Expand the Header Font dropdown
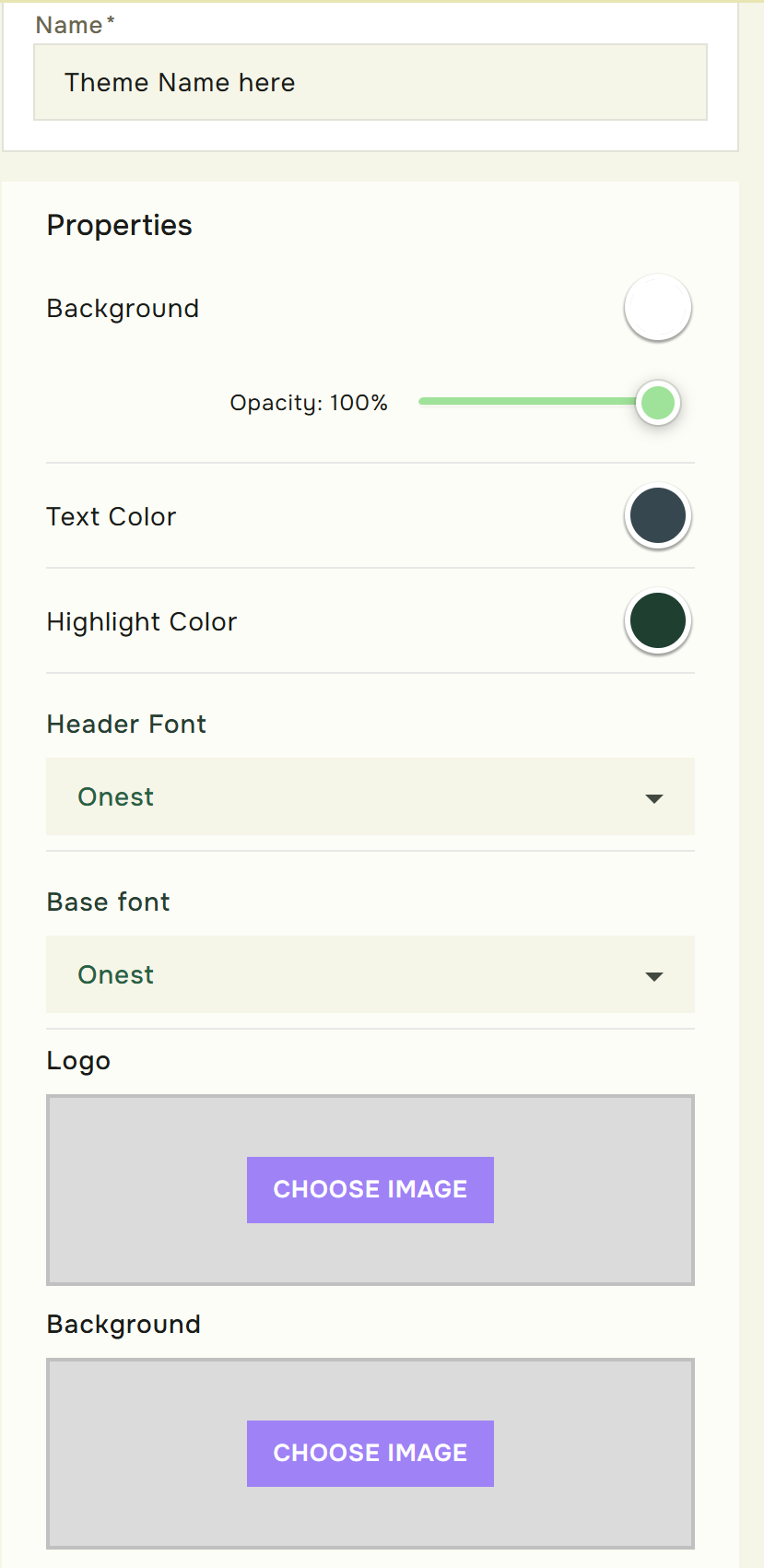The width and height of the screenshot is (764, 1568). coord(350,796)
